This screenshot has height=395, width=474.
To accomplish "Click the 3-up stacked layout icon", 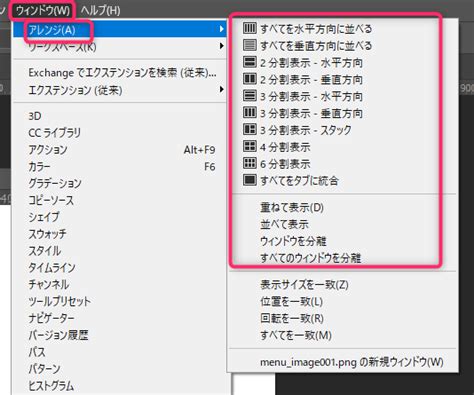I will (250, 129).
